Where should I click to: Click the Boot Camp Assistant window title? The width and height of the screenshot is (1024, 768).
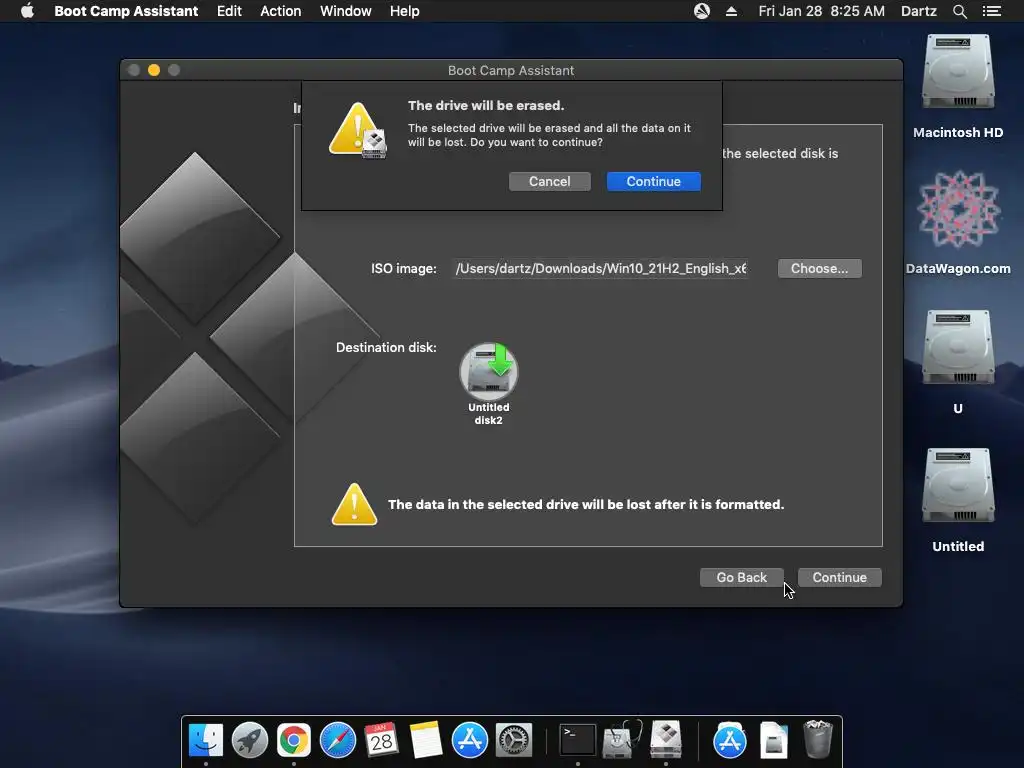[511, 70]
